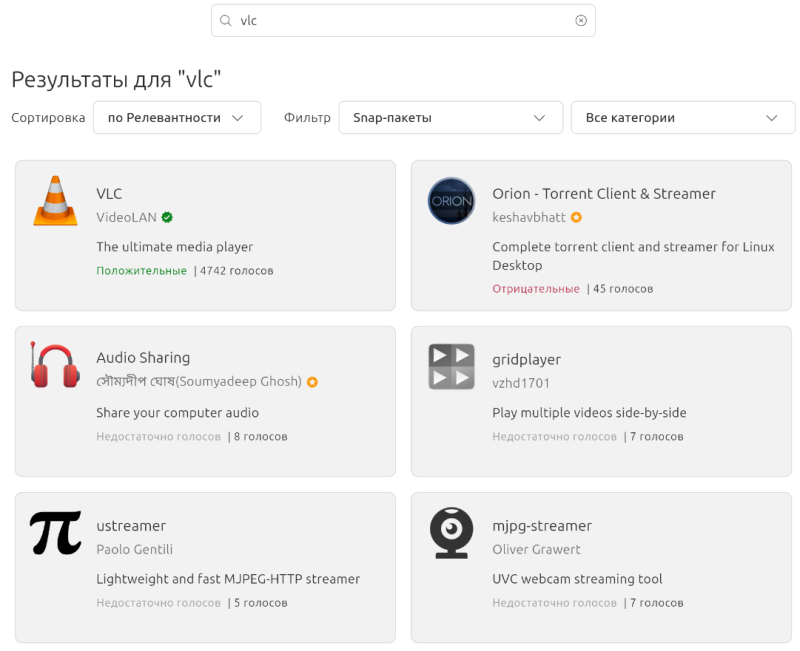The width and height of the screenshot is (800, 651).
Task: Click the VLC traffic cone icon
Action: click(55, 201)
